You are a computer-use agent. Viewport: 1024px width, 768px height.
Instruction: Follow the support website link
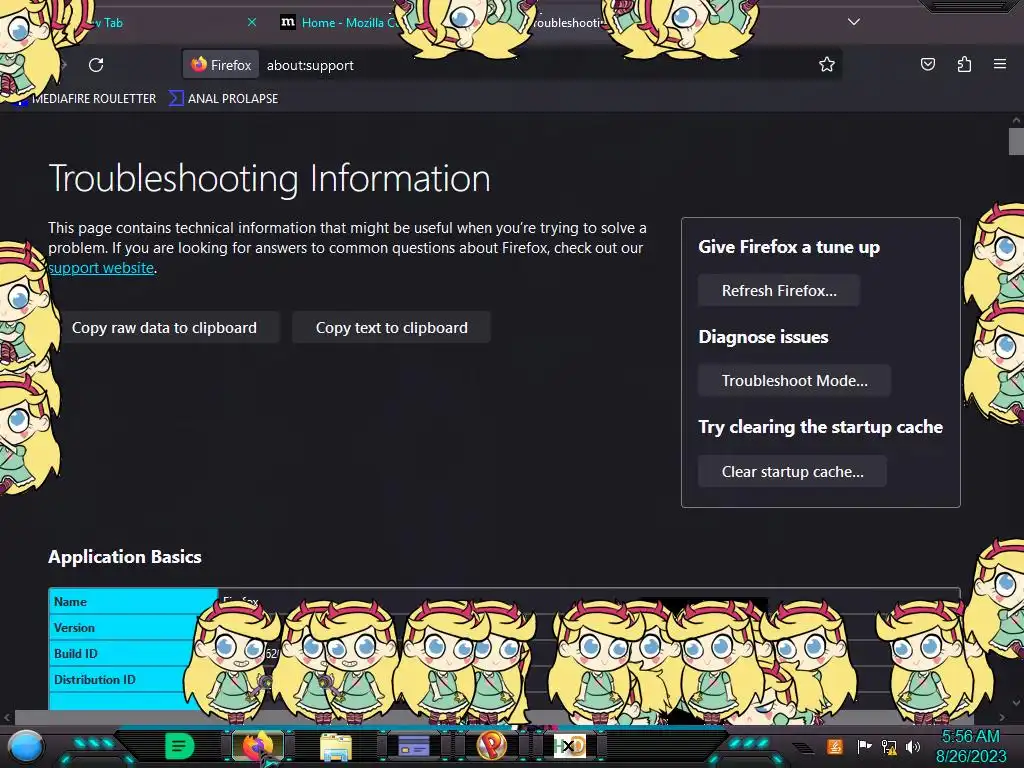[101, 268]
